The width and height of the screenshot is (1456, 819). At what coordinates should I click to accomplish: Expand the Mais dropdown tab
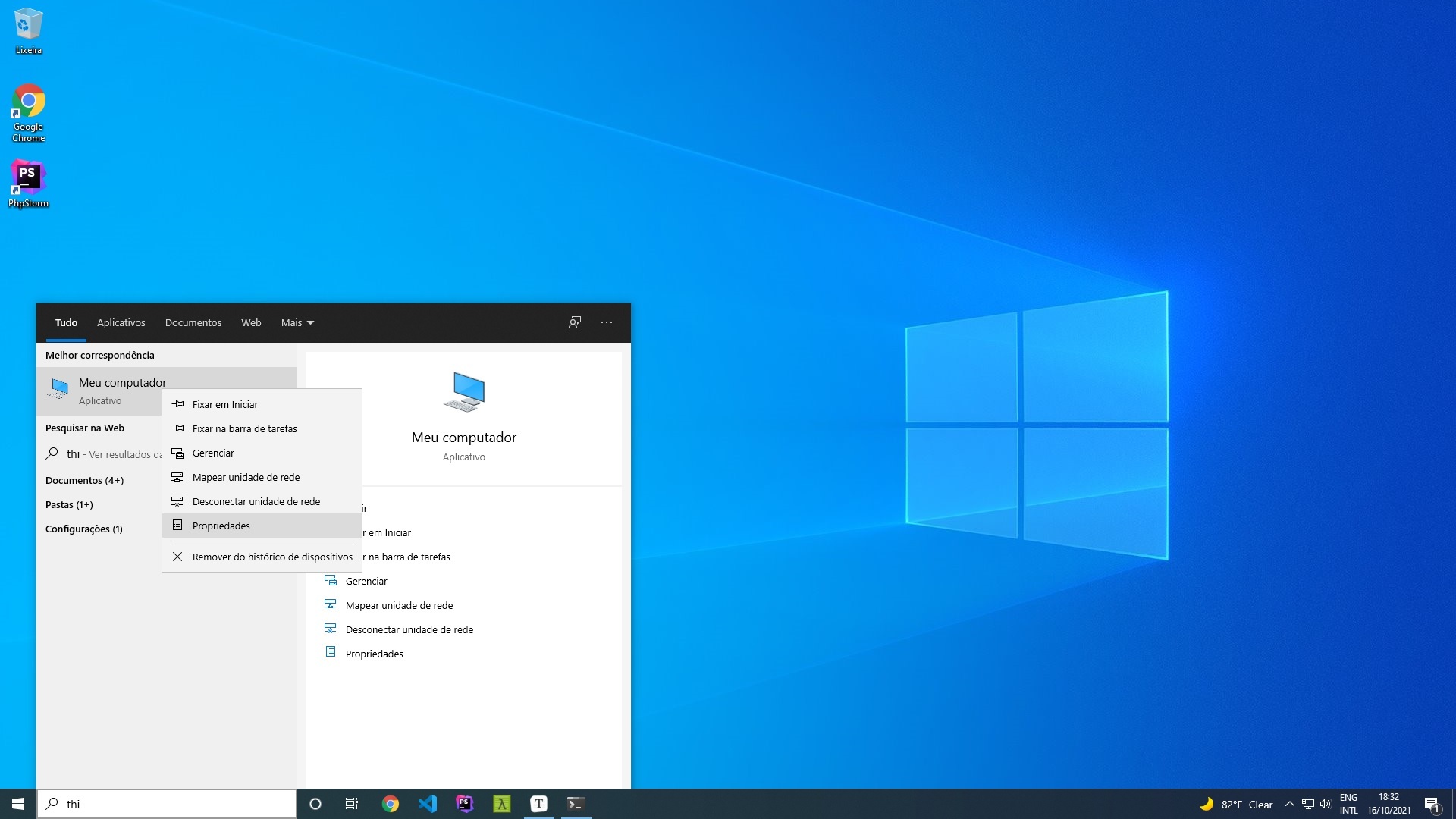(x=297, y=322)
